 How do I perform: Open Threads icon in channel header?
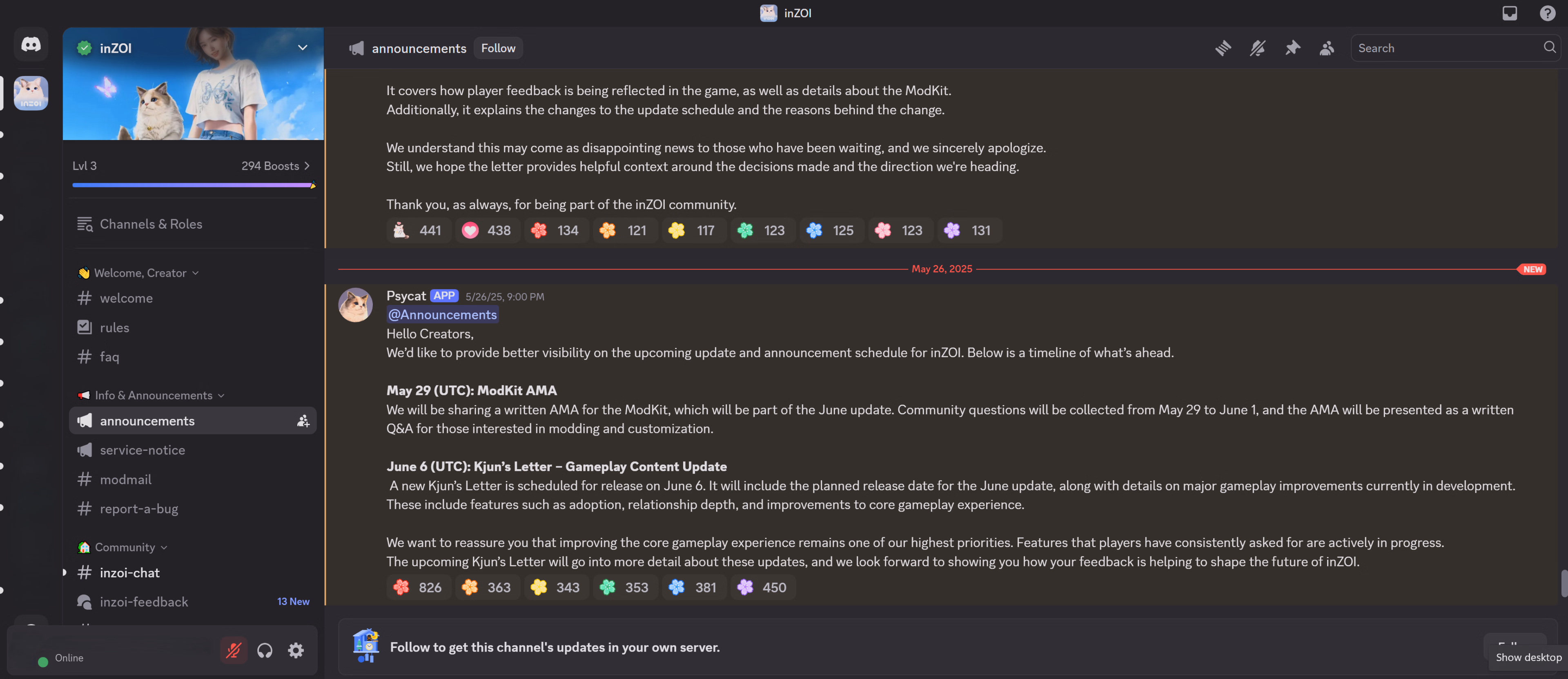click(1223, 48)
